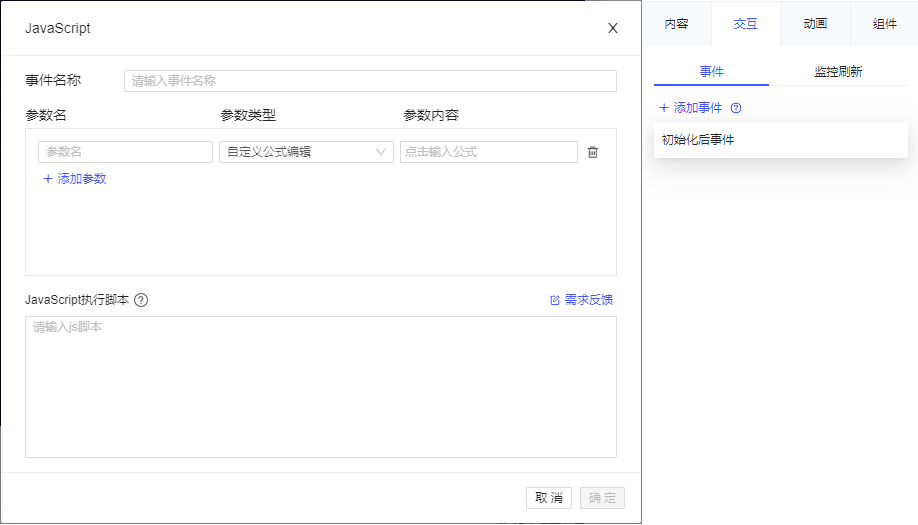Viewport: 918px width, 525px height.
Task: Click 添加事件 to add an event
Action: click(x=691, y=108)
